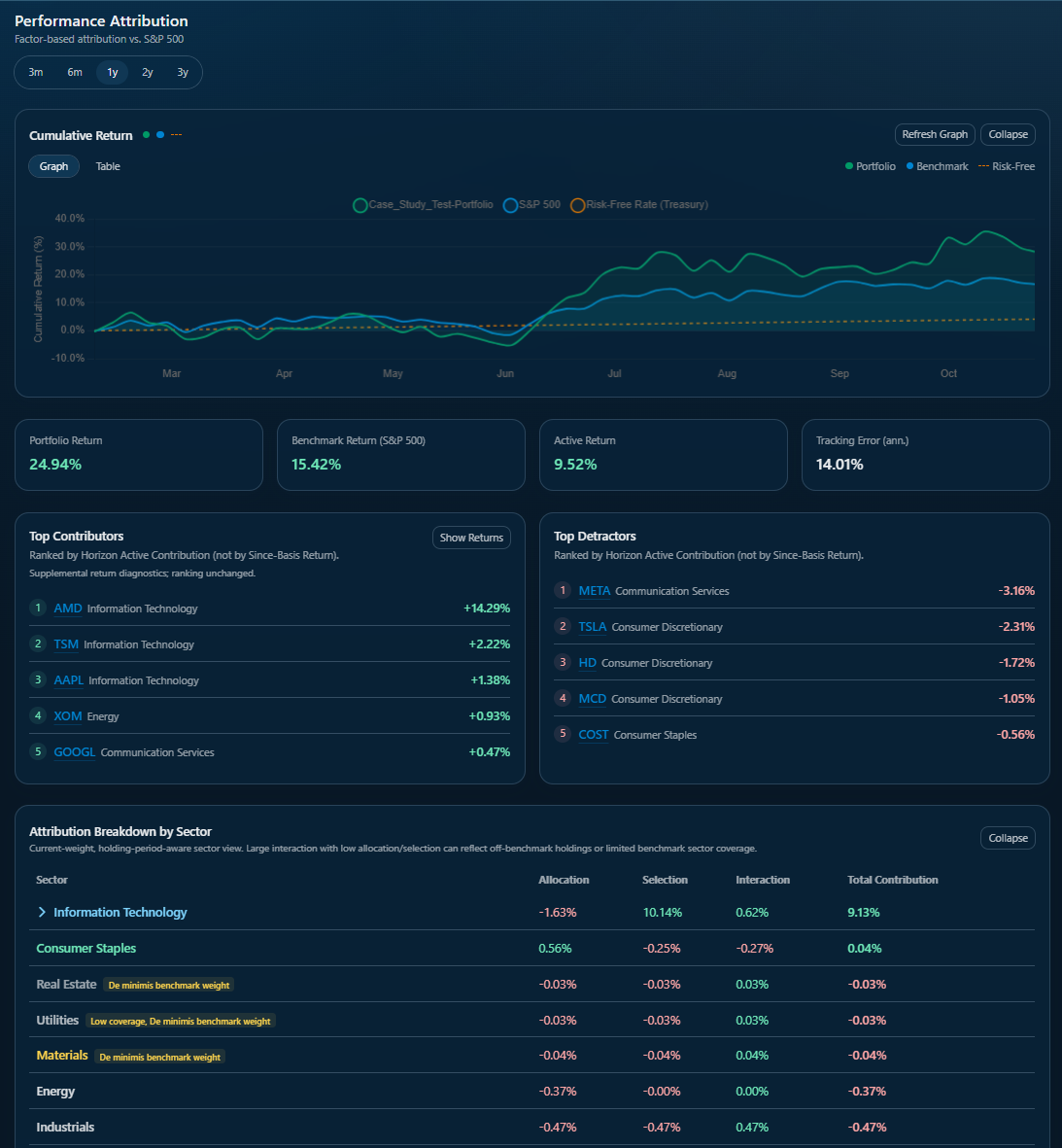This screenshot has height=1148, width=1062.
Task: Open the TSM ticker link
Action: coord(66,644)
